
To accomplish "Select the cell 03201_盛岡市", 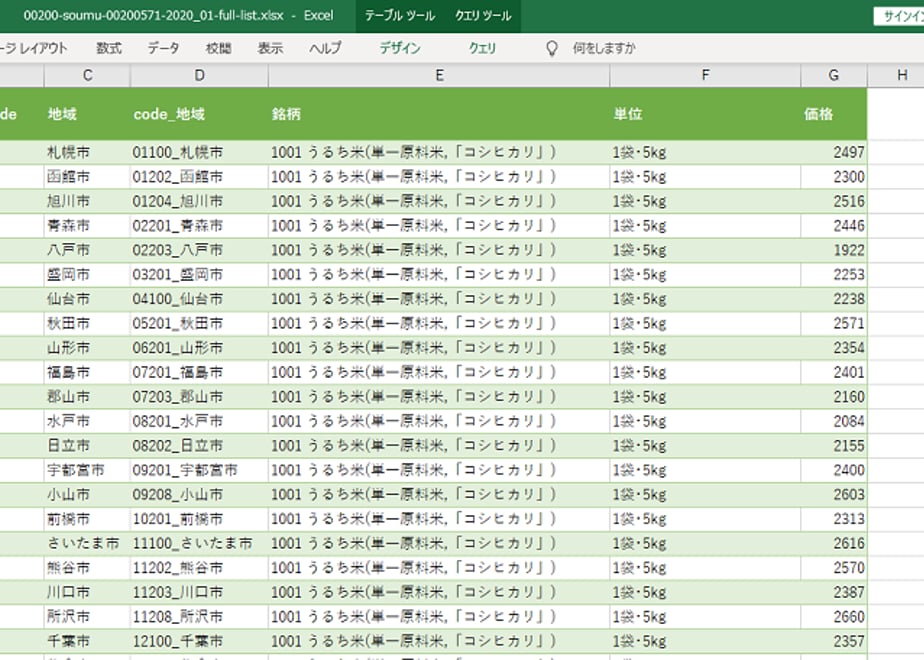I will point(199,275).
